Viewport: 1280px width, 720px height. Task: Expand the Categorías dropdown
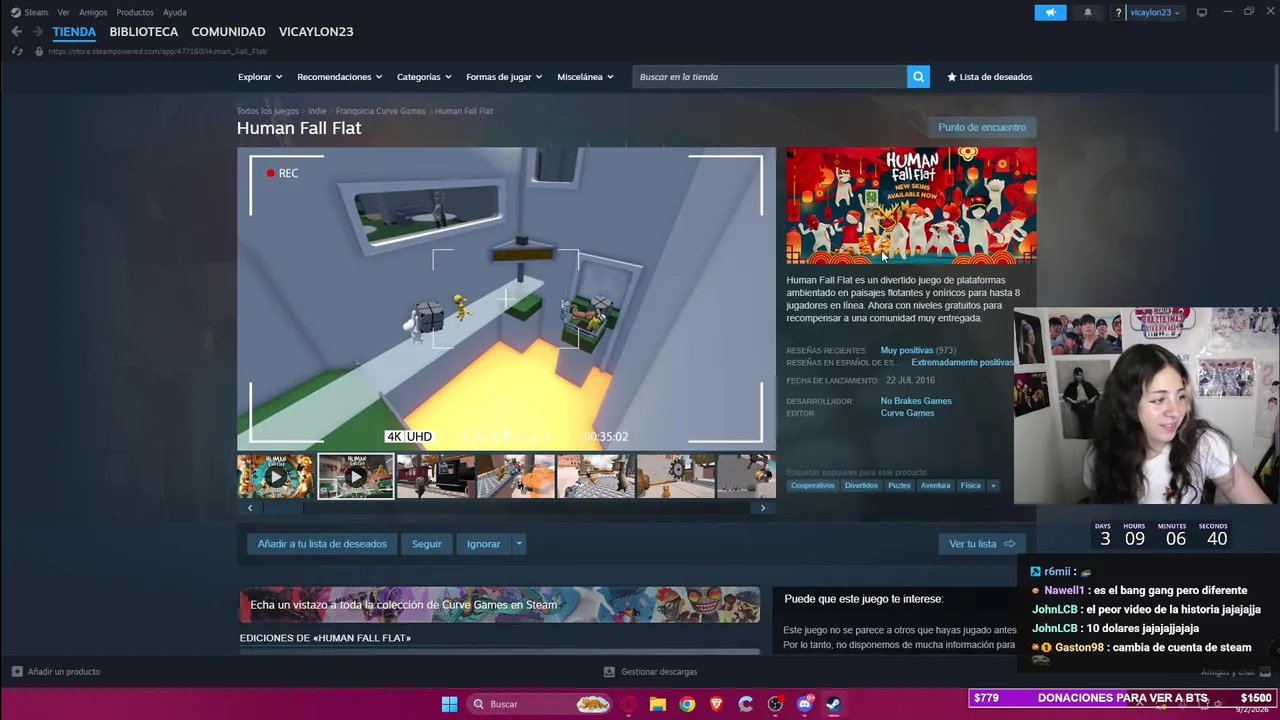424,77
